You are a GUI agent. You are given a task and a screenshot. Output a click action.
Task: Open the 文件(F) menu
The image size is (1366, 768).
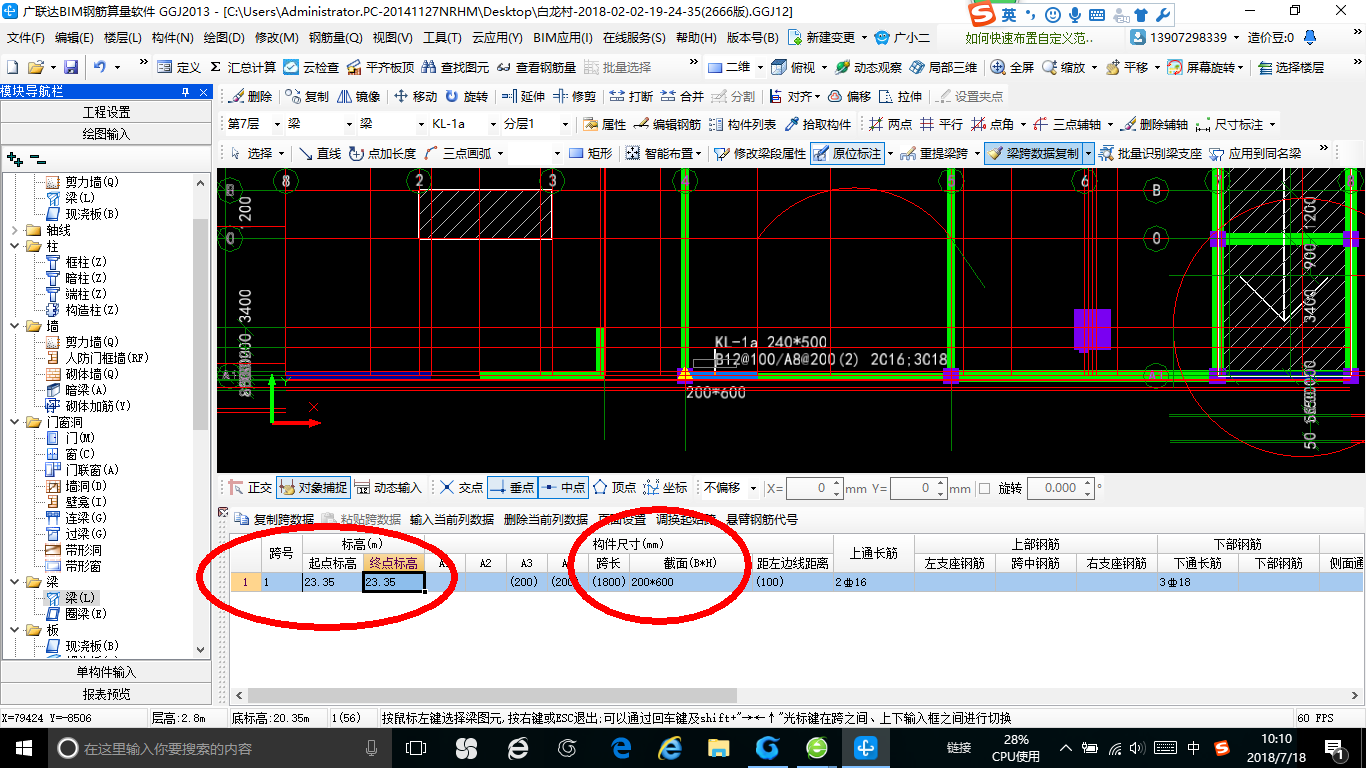point(25,37)
